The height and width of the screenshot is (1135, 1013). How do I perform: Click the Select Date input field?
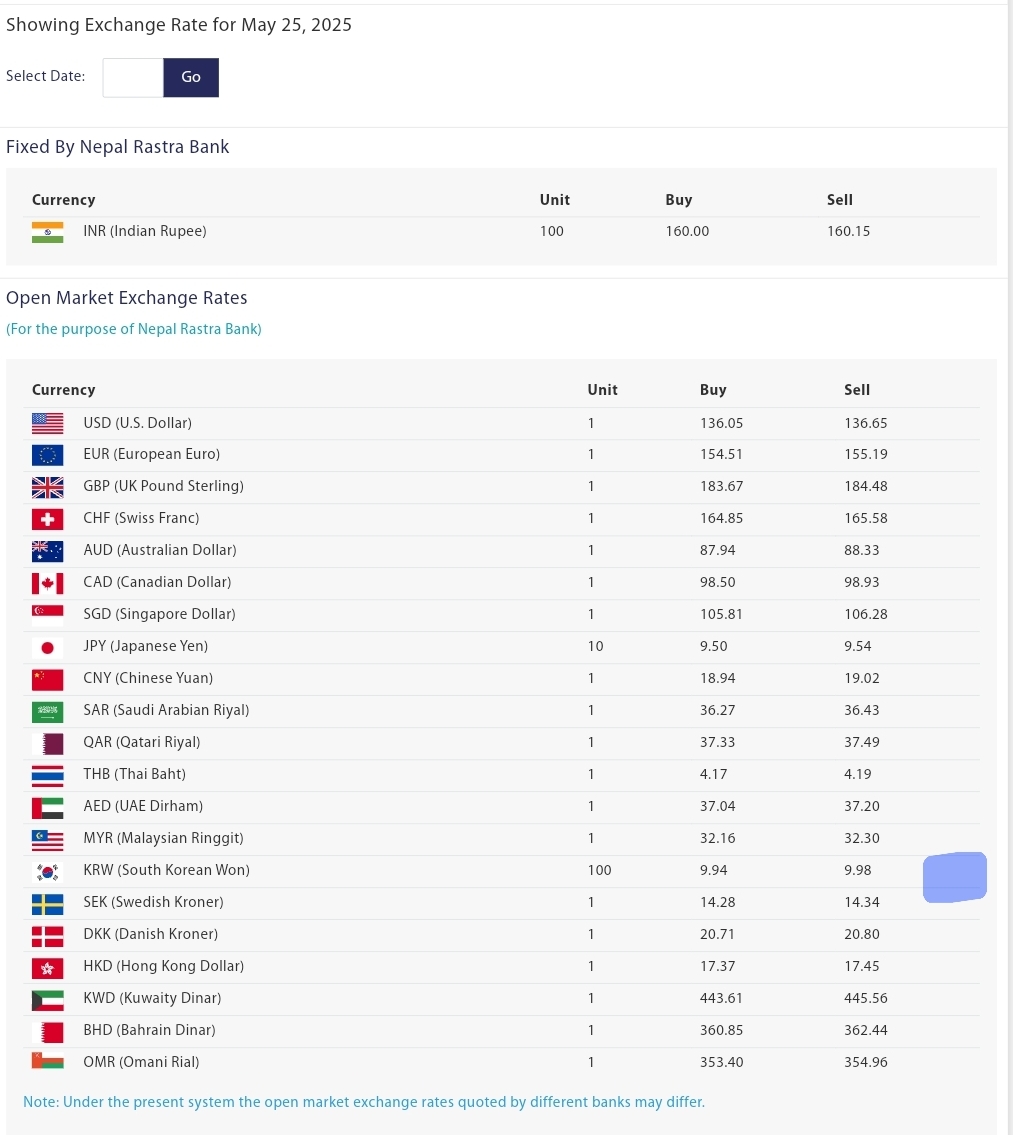133,77
